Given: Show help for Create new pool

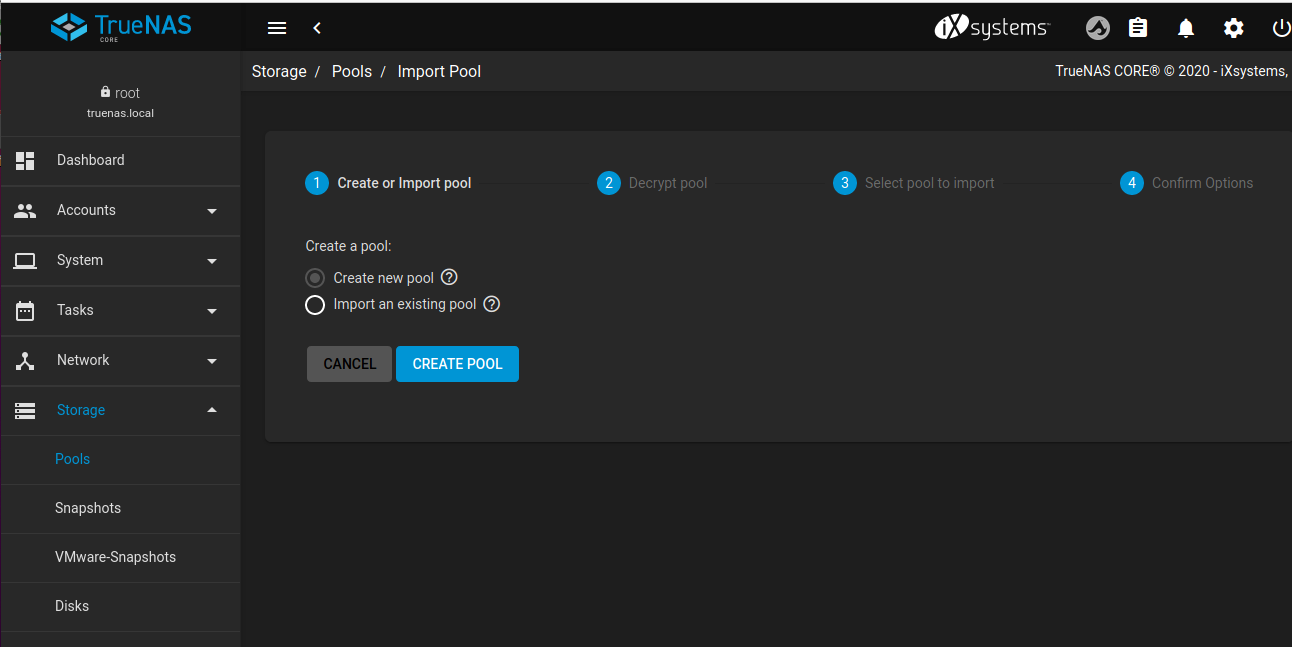Looking at the screenshot, I should [449, 278].
